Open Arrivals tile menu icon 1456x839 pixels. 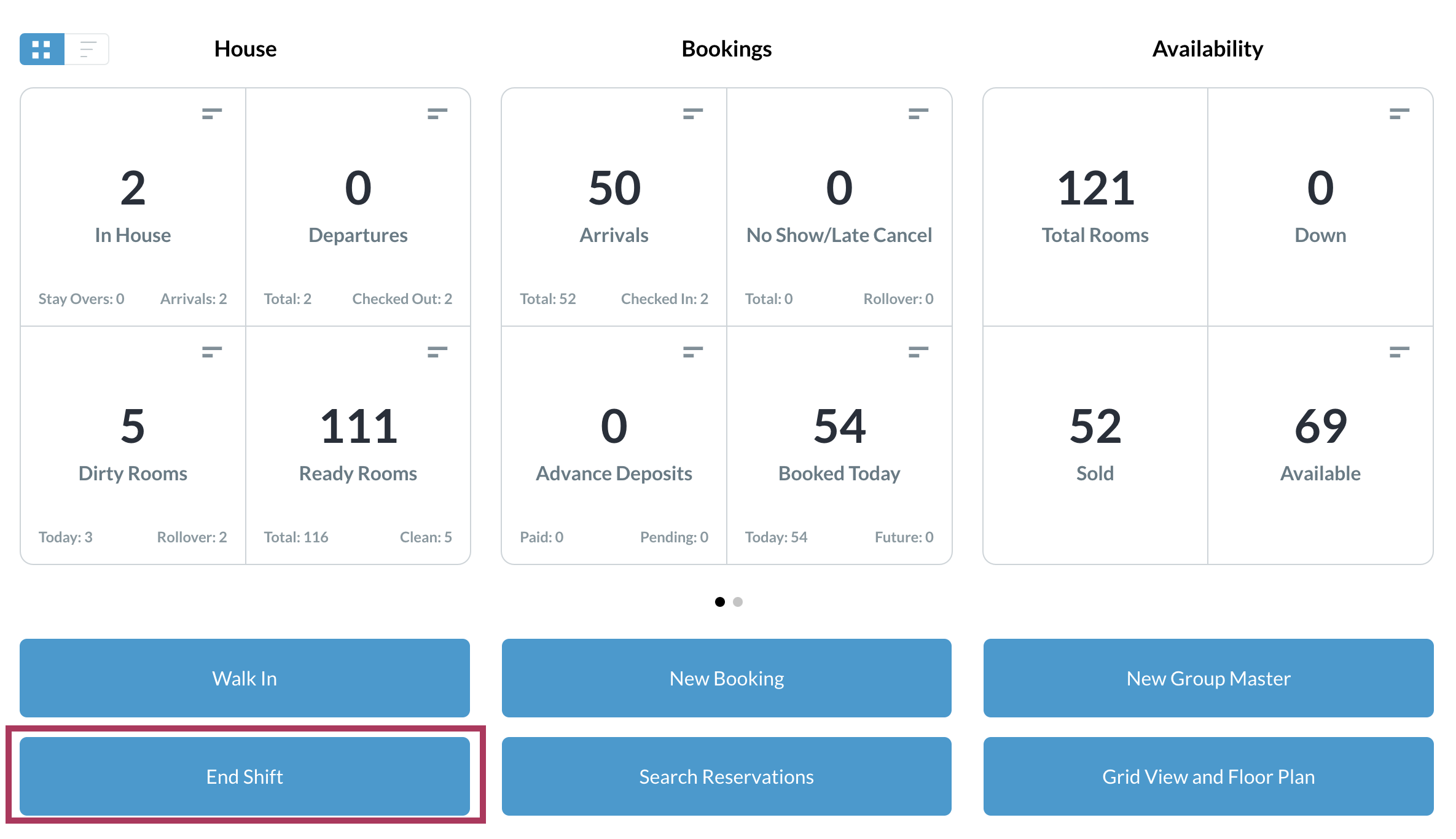click(692, 114)
